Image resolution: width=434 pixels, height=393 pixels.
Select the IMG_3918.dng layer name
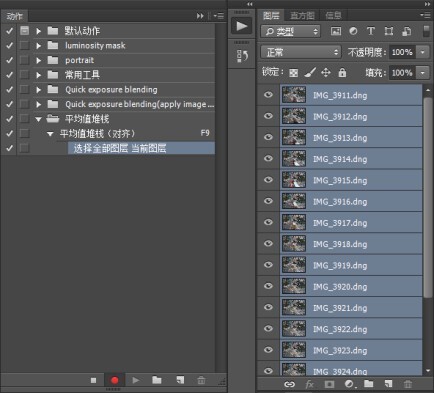(x=340, y=244)
